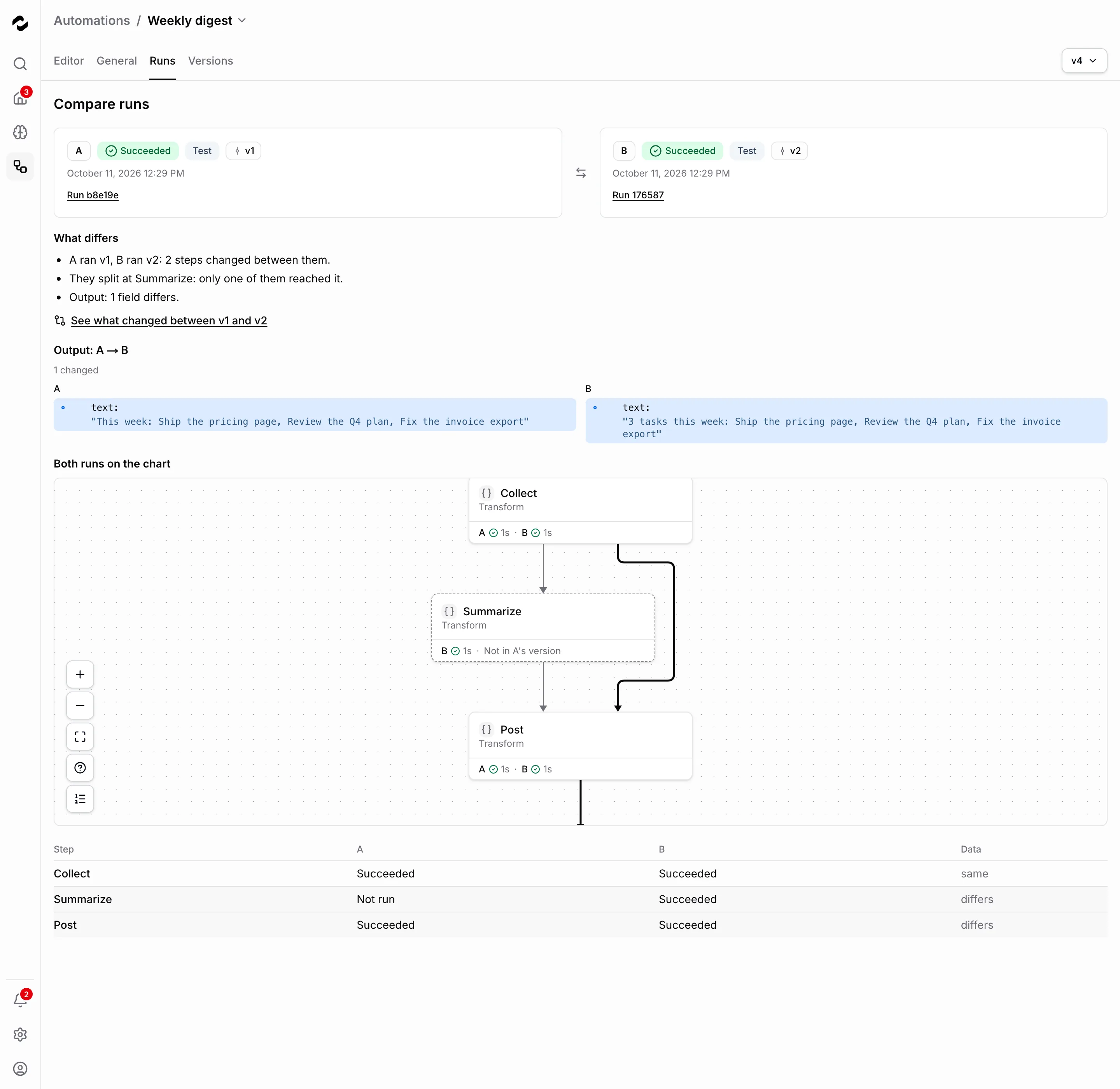This screenshot has width=1120, height=1089.
Task: Click the Collect node braces icon
Action: click(x=486, y=493)
